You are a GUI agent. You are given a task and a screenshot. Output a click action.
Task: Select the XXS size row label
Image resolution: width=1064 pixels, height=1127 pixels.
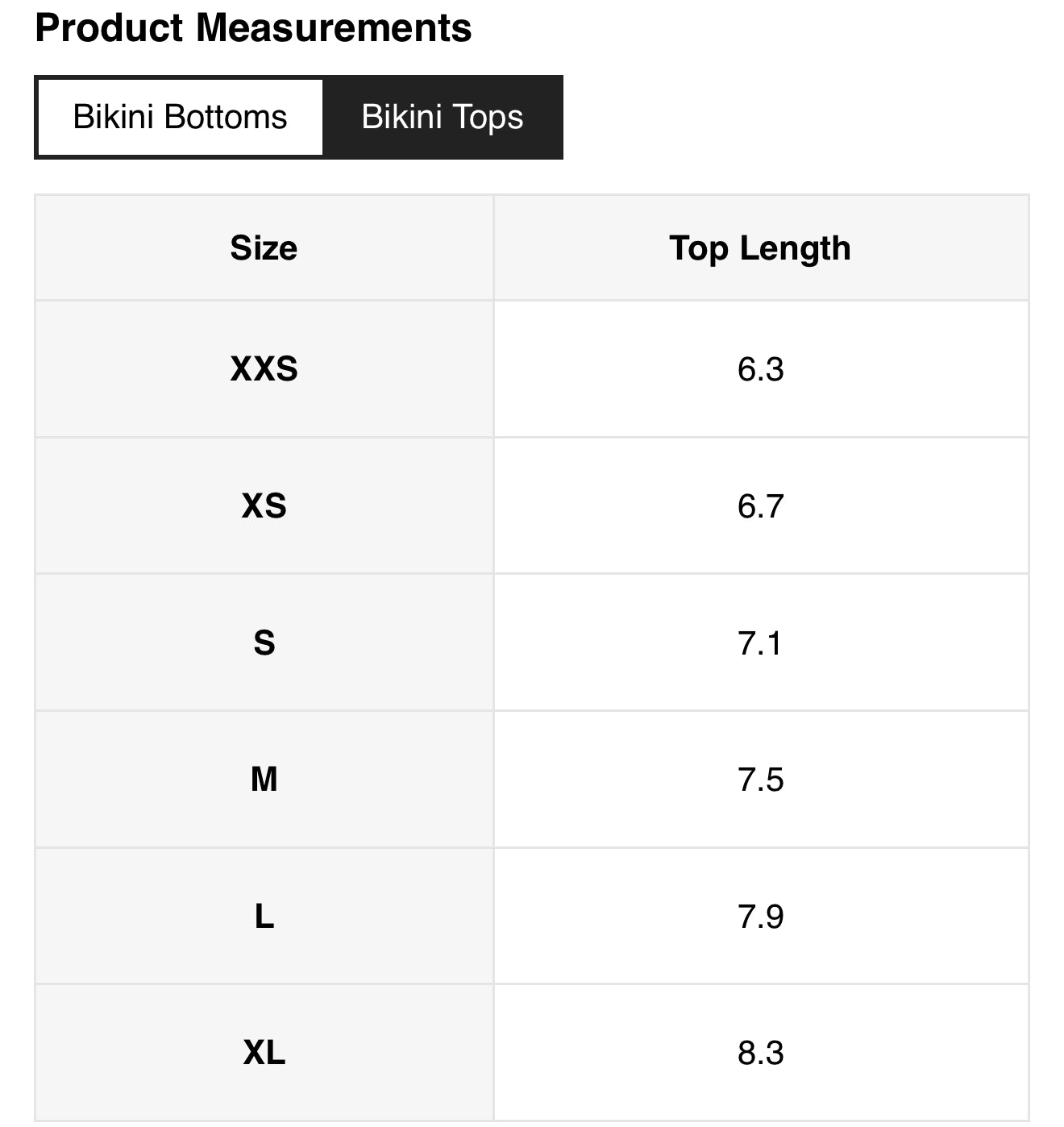[264, 369]
